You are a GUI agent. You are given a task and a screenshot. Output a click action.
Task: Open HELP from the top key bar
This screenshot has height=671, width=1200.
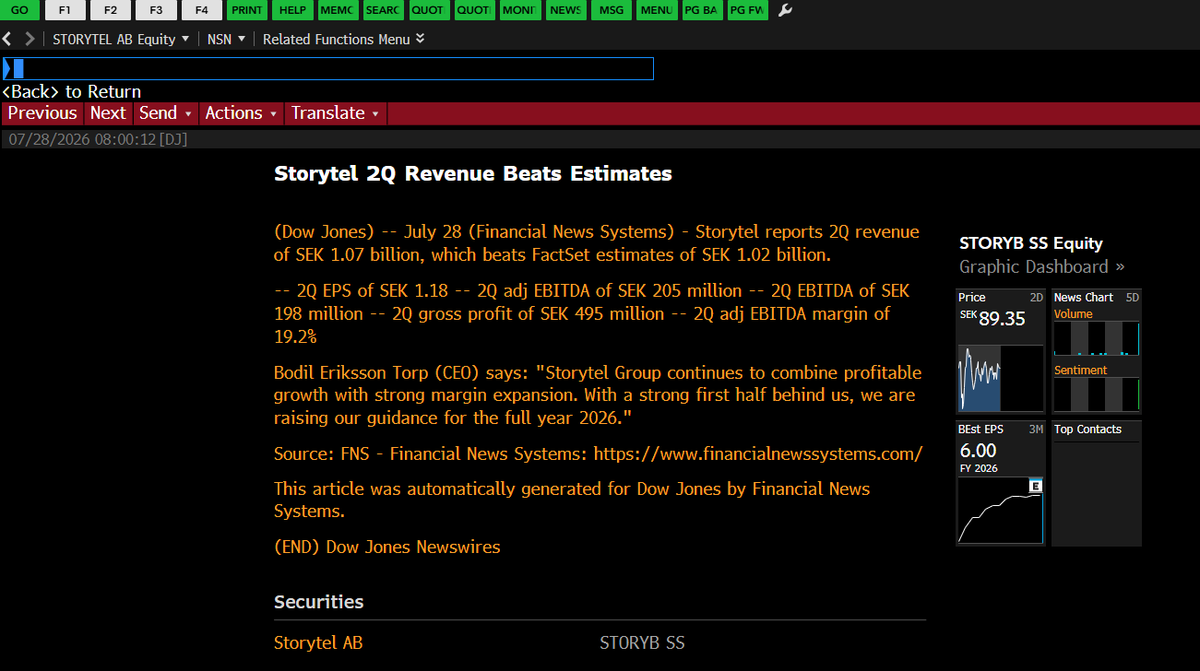coord(292,10)
